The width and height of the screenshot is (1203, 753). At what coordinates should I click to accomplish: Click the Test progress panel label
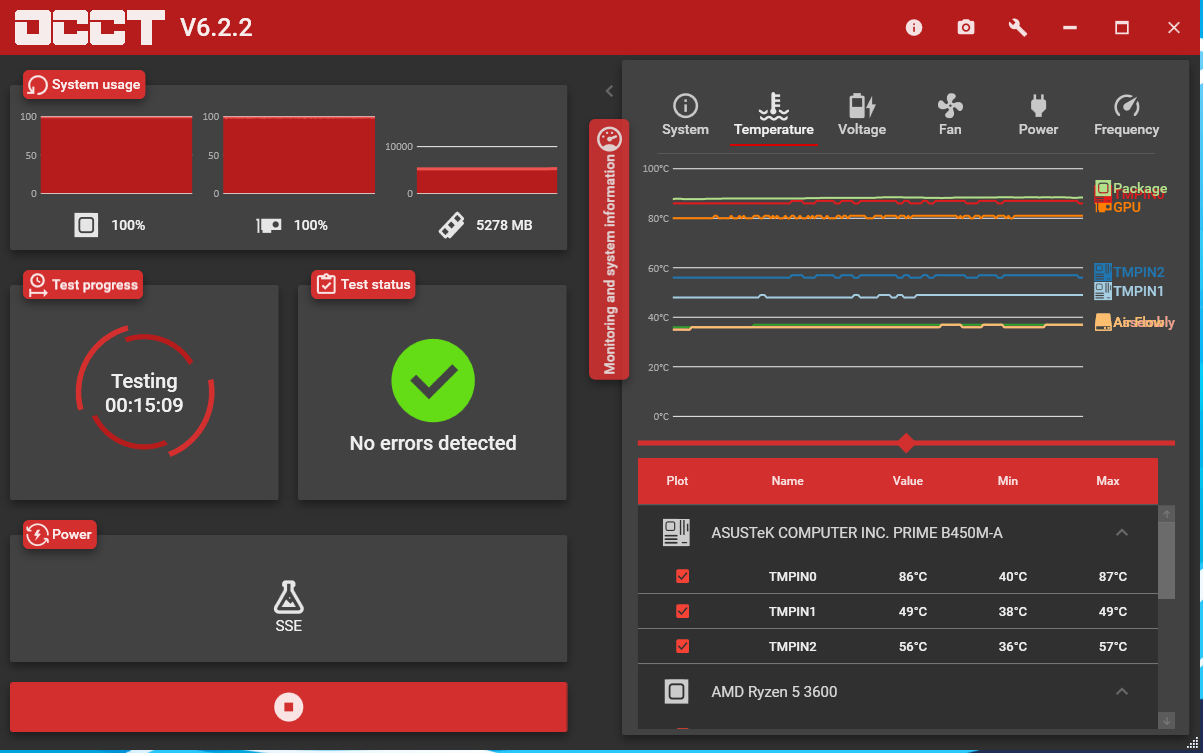click(83, 284)
